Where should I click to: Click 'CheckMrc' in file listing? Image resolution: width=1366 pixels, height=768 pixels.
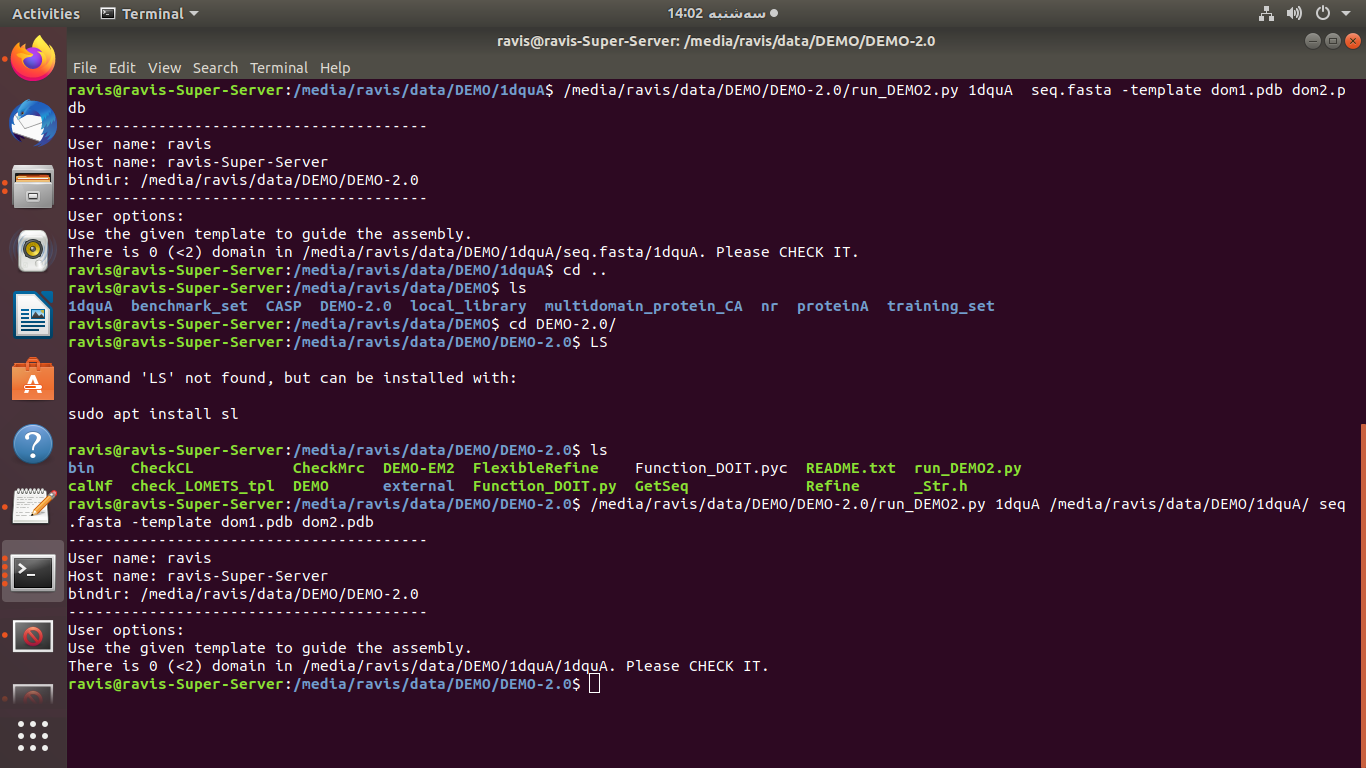pos(329,468)
